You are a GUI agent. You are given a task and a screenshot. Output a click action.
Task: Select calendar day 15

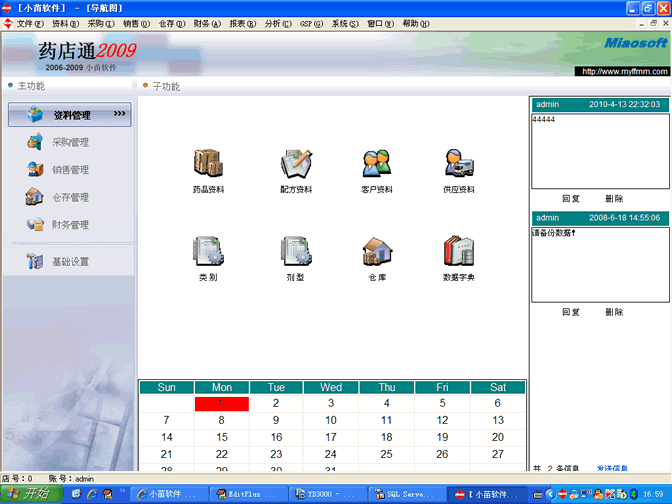(222, 437)
